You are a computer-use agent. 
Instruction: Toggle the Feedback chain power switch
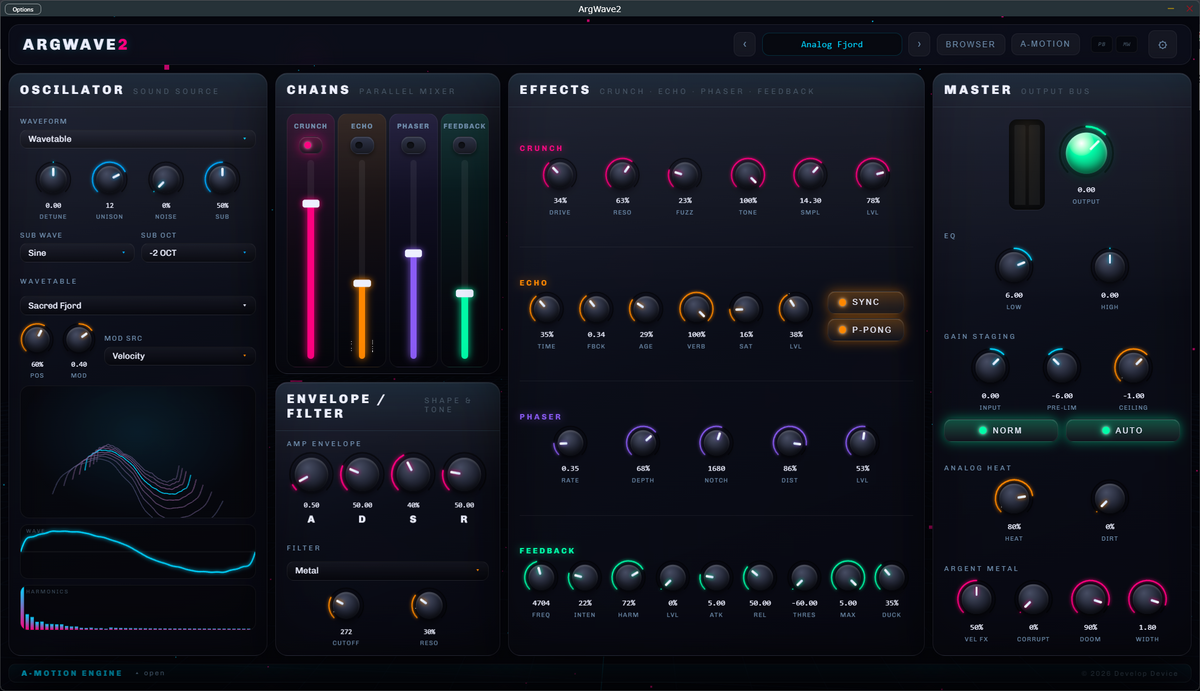(x=464, y=145)
